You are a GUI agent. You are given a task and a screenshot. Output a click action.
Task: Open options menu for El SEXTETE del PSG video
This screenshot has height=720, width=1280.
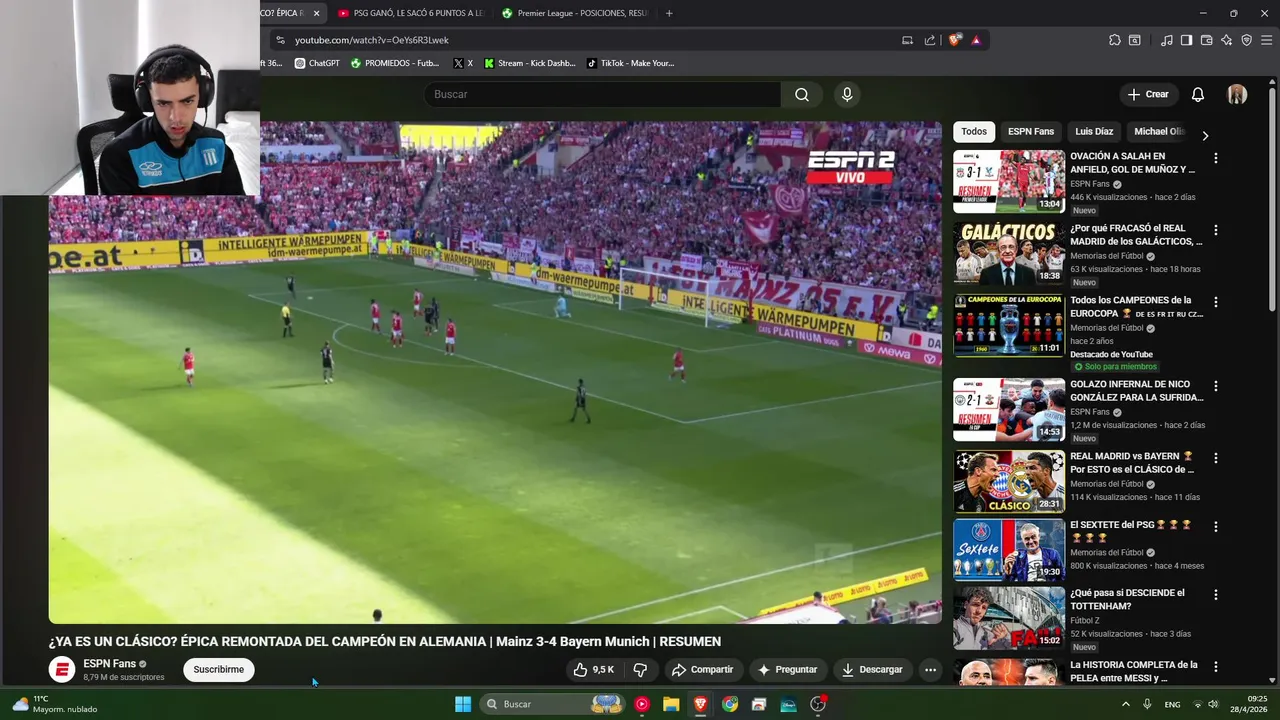tap(1216, 526)
